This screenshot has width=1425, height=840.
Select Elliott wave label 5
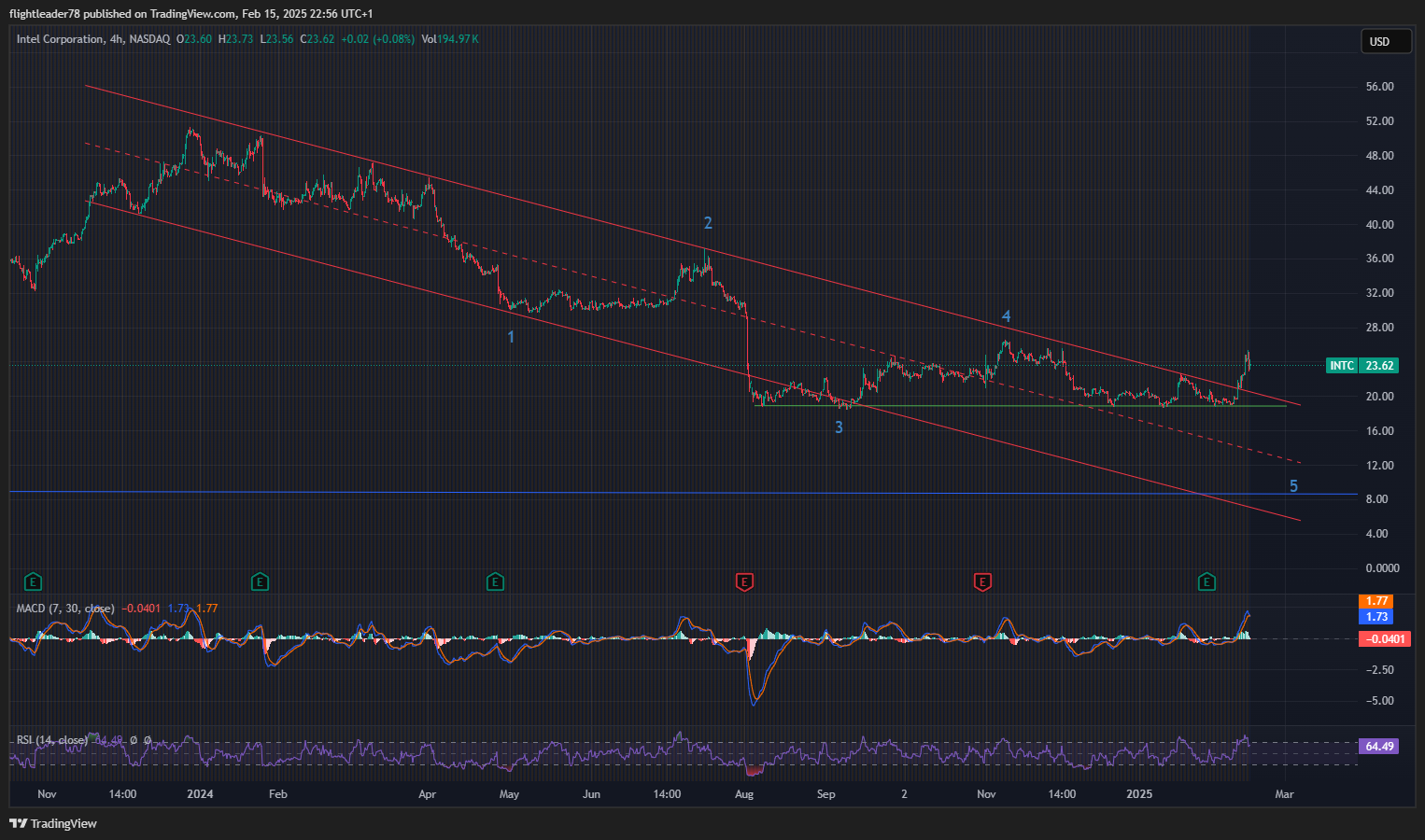(1293, 486)
